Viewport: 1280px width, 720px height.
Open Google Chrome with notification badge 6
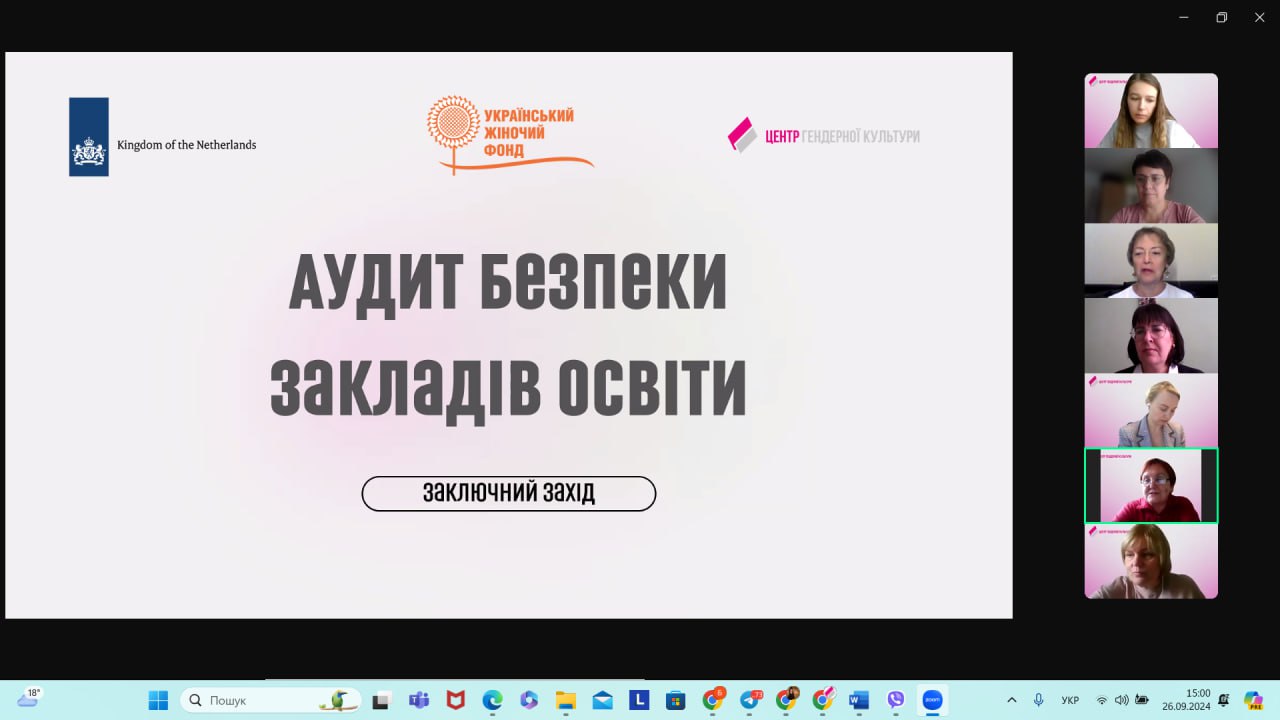pos(712,700)
